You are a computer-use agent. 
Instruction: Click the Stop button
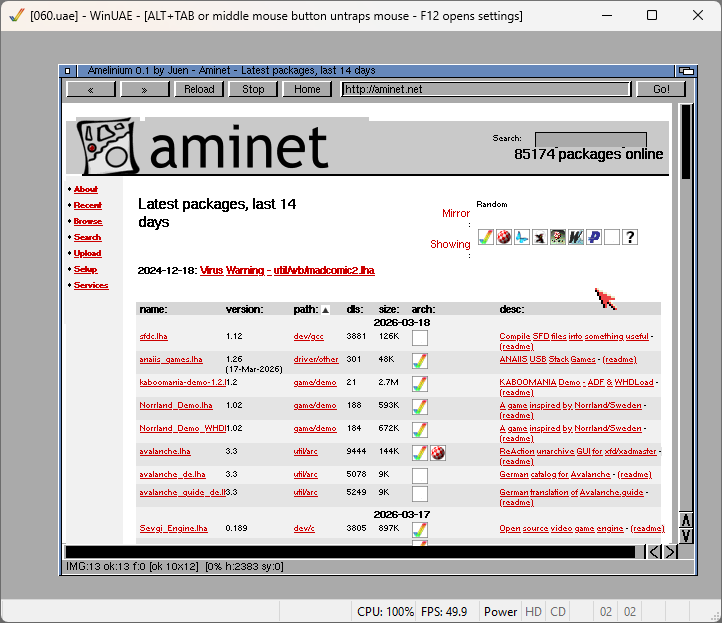click(x=253, y=89)
